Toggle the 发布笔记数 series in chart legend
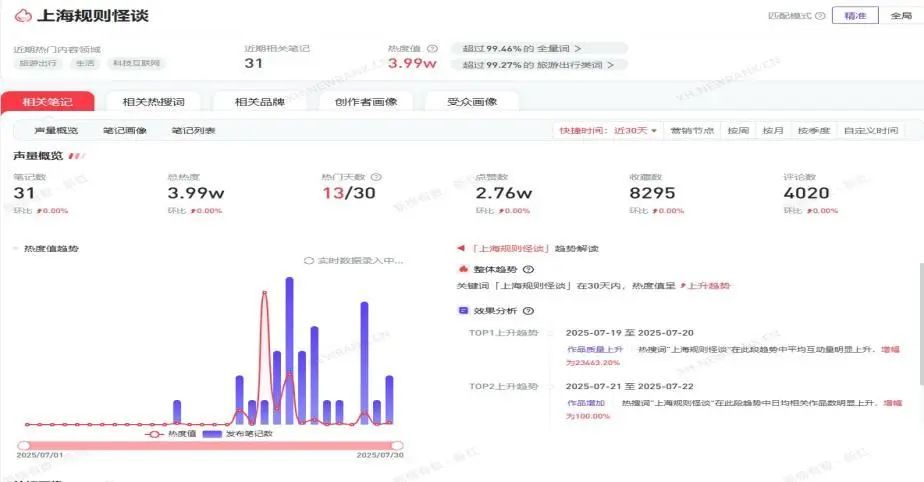Screen dimensions: 924x482 (x=237, y=434)
